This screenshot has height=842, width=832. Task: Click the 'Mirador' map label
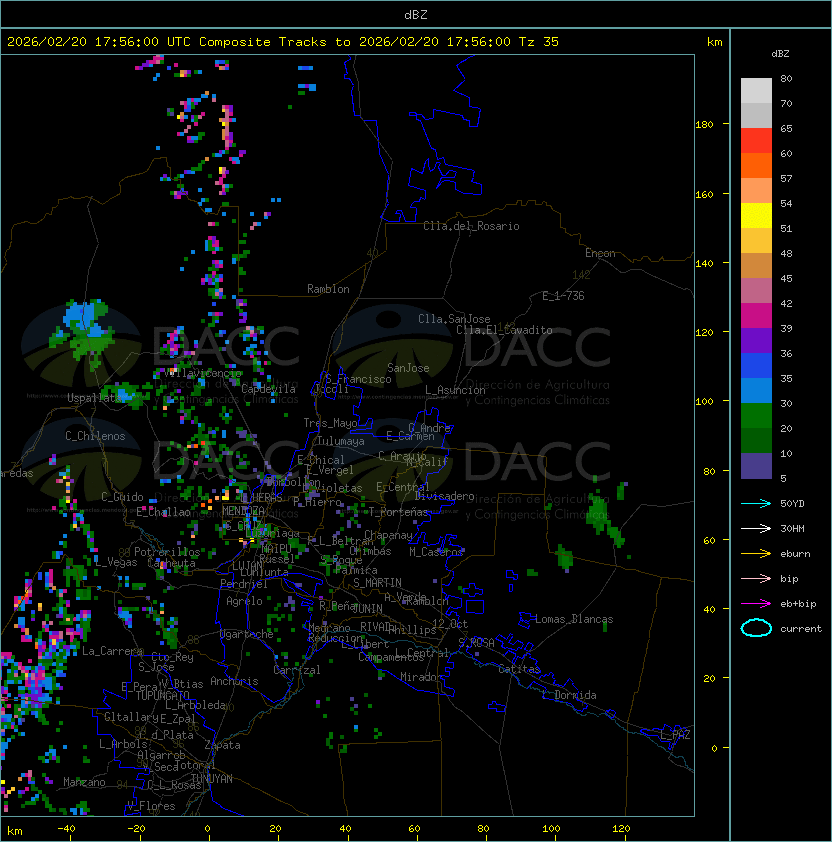(421, 677)
